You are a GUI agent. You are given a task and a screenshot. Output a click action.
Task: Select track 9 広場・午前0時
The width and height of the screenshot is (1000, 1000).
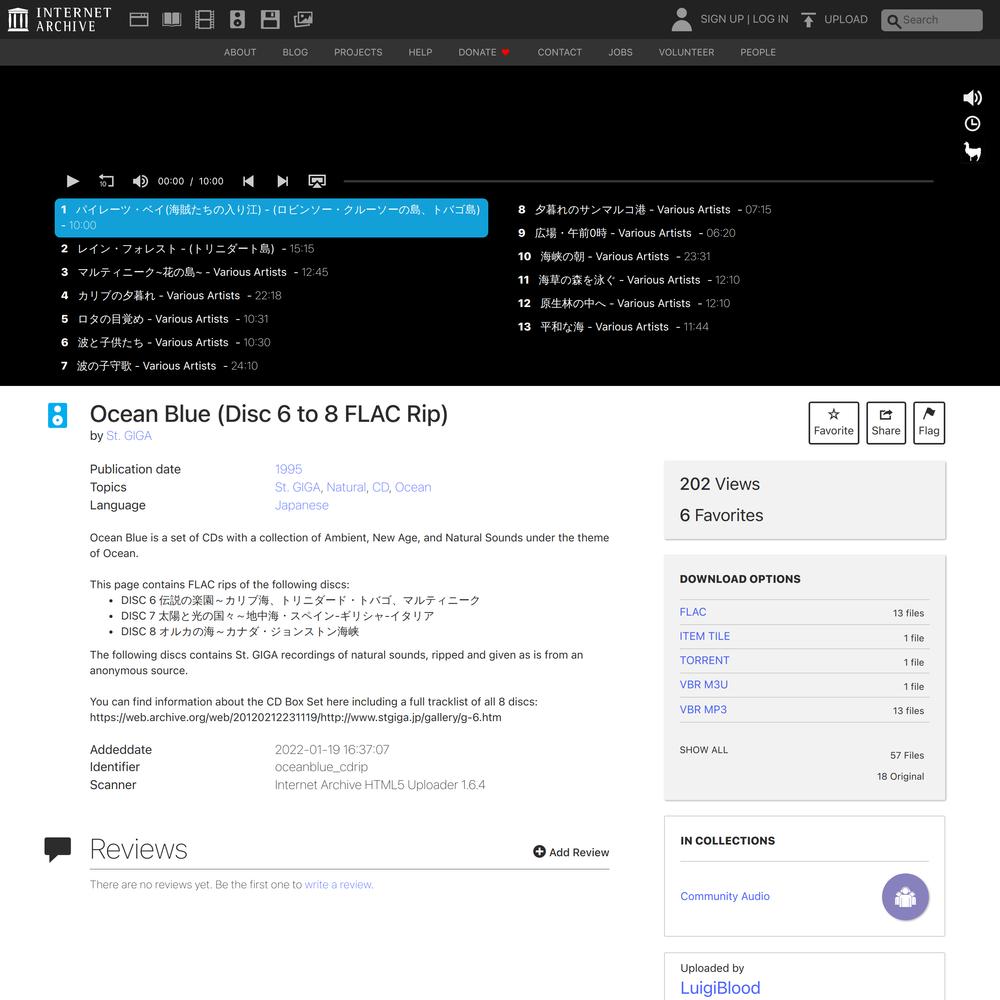pos(626,233)
